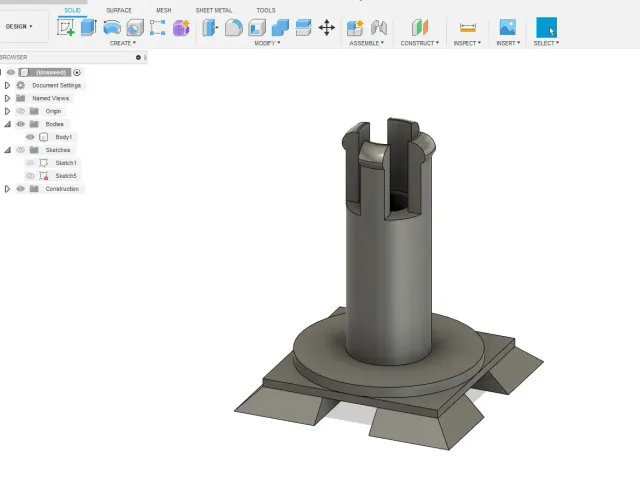Select the Hole tool
Screen dimensions: 640x480
(x=135, y=28)
